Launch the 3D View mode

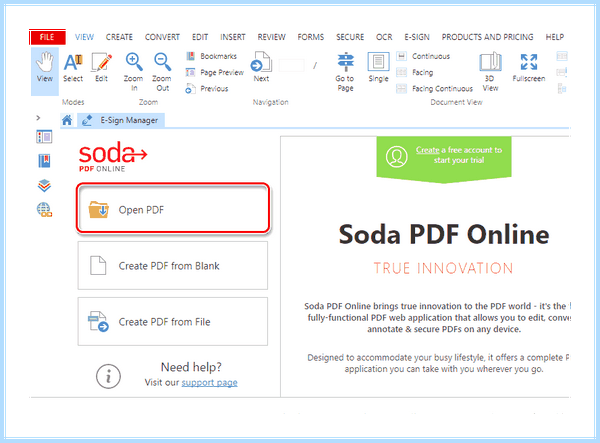click(490, 72)
